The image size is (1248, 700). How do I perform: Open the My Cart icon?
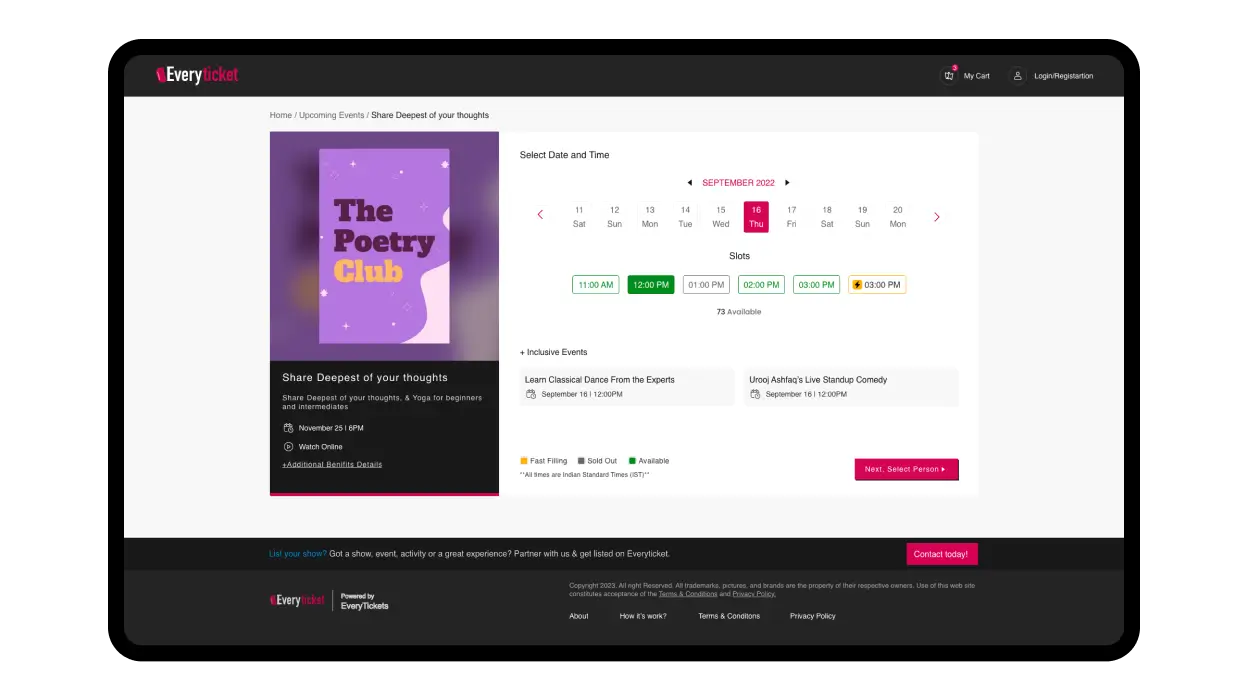(x=949, y=76)
